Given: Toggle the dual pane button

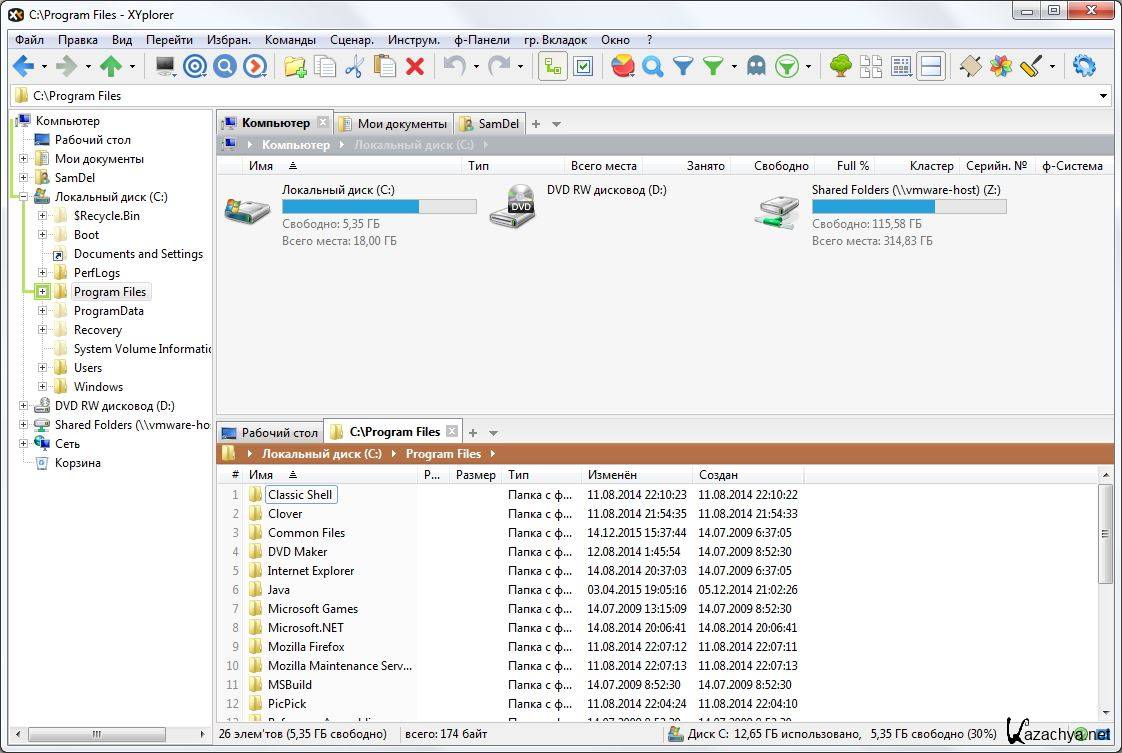Looking at the screenshot, I should (931, 67).
